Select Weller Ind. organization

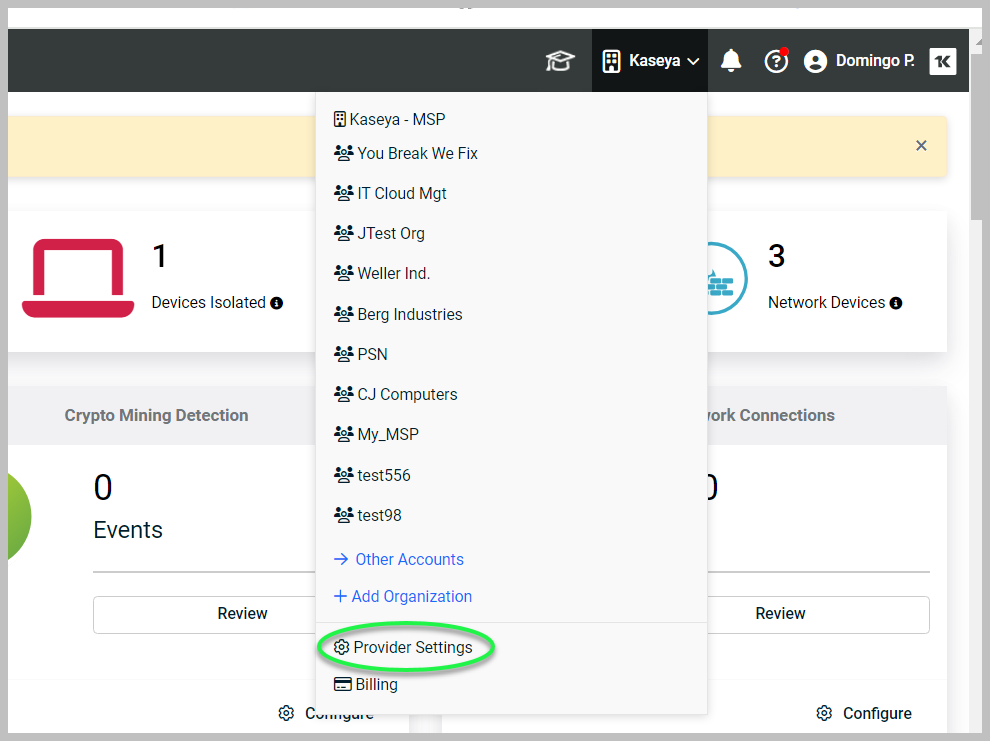(382, 273)
